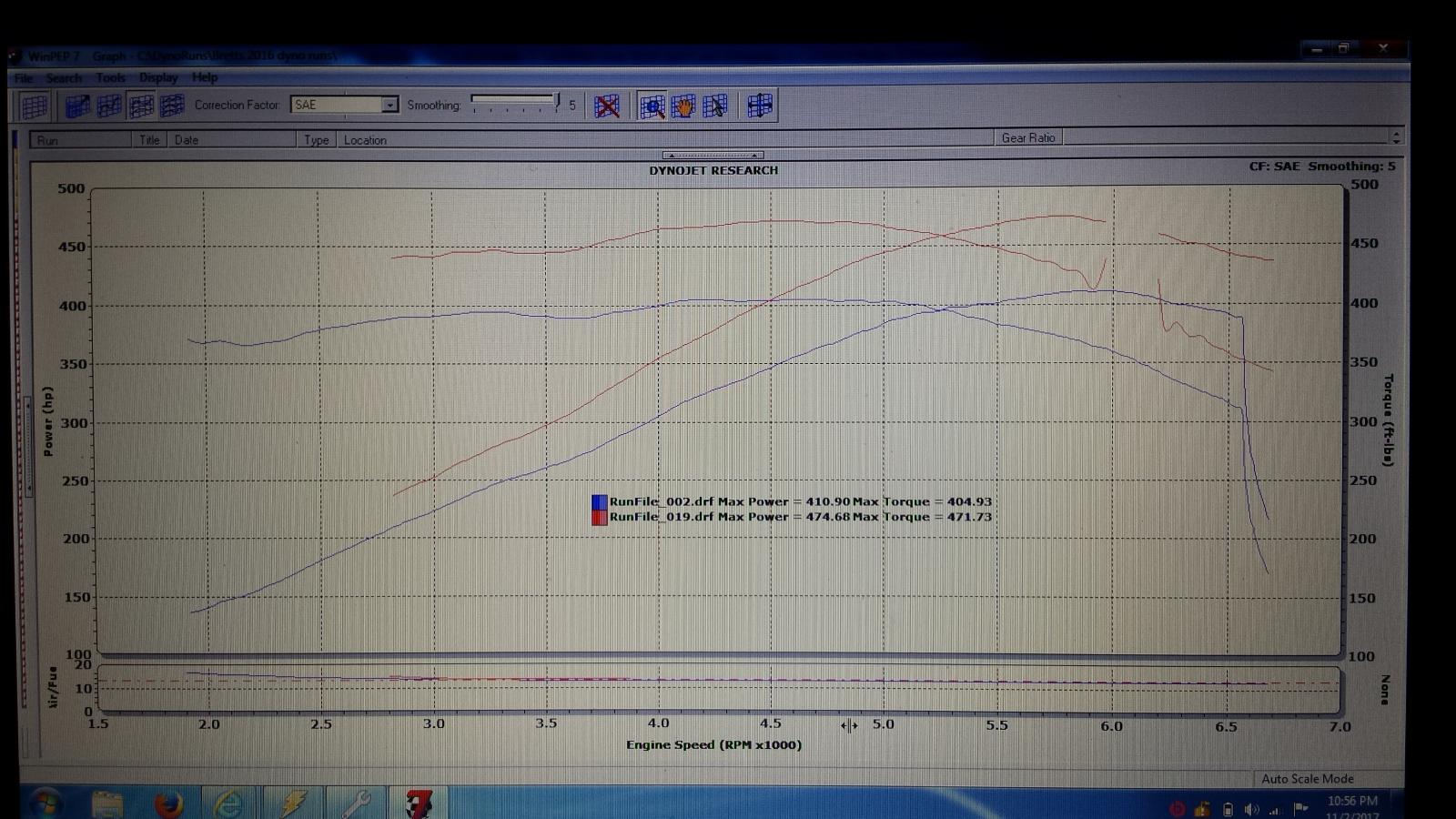
Task: Click the wrench icon in taskbar
Action: [355, 804]
